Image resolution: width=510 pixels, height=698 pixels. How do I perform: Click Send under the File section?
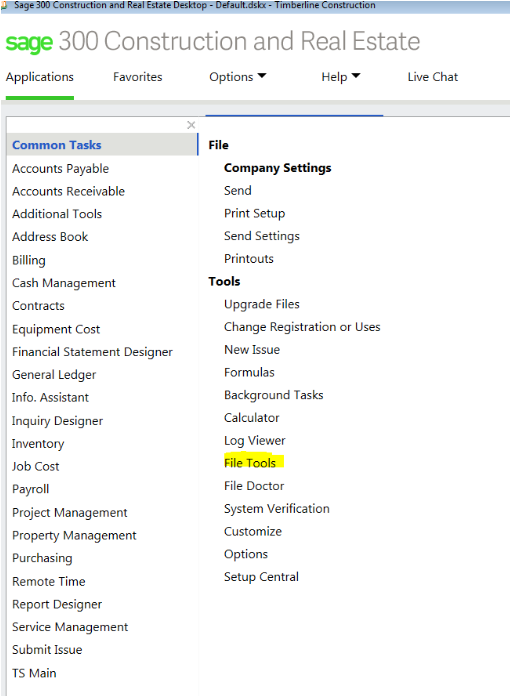[238, 191]
